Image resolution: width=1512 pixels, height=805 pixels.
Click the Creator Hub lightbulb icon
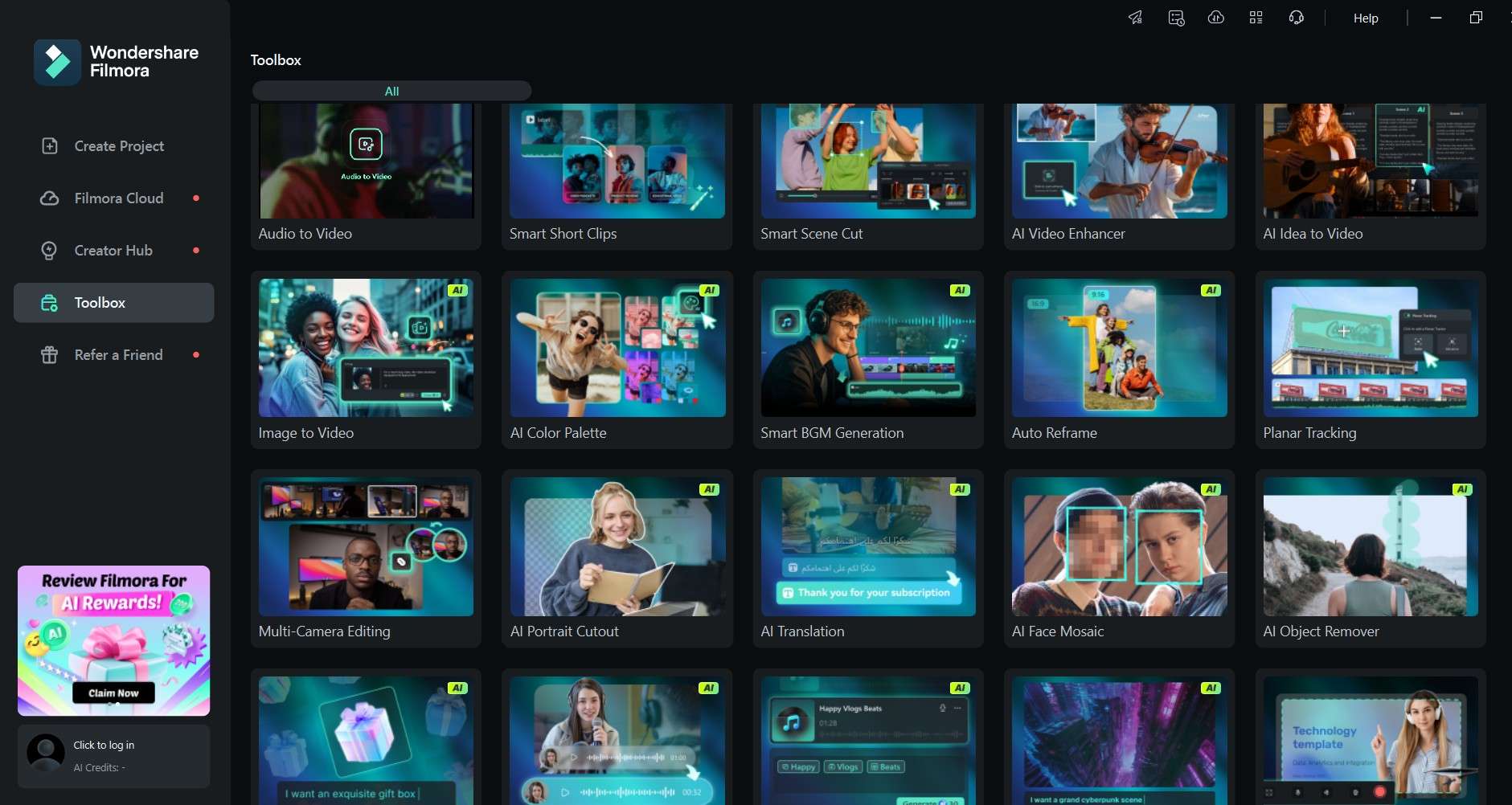point(49,251)
